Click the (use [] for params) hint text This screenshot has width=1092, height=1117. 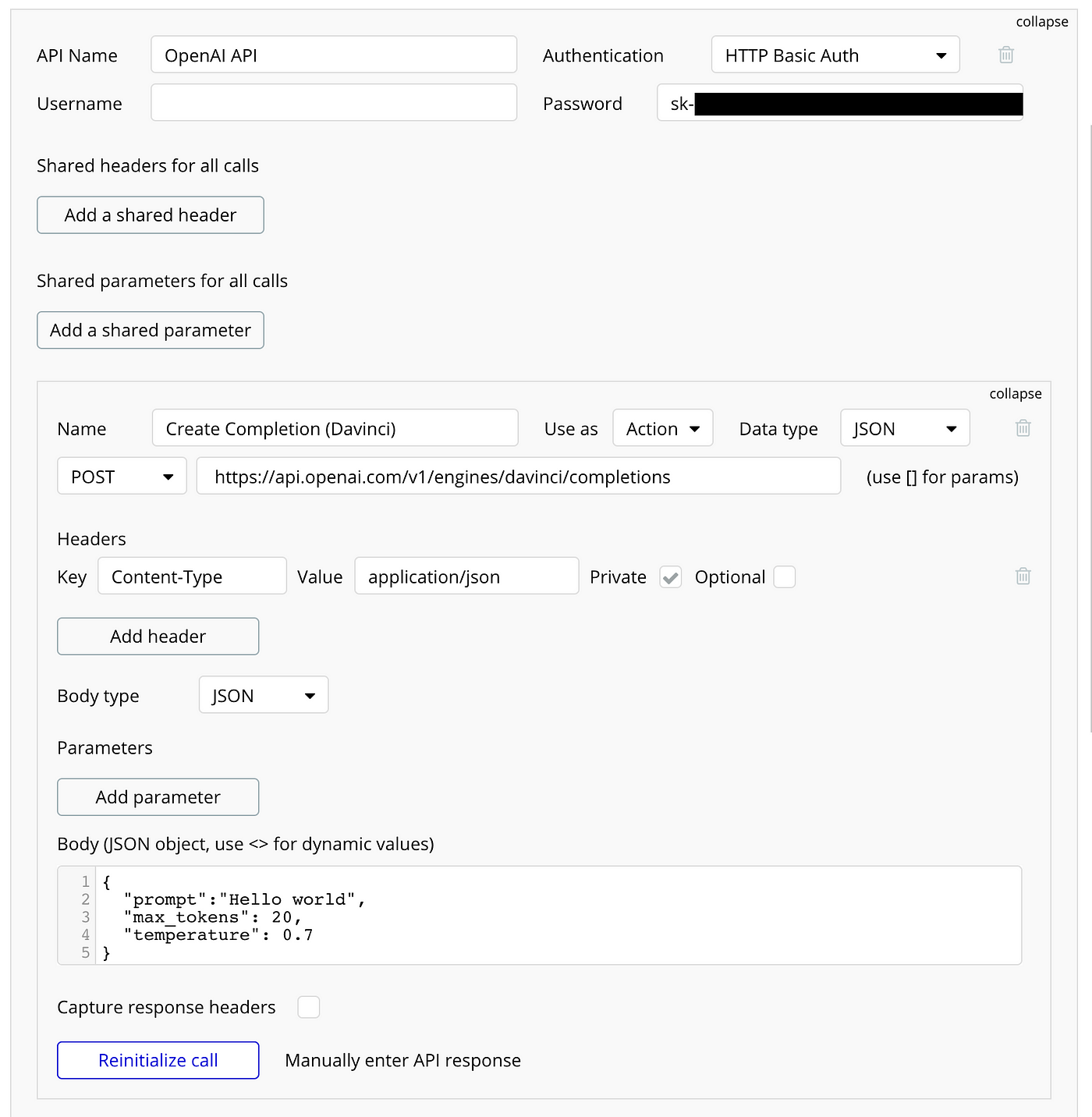click(942, 477)
